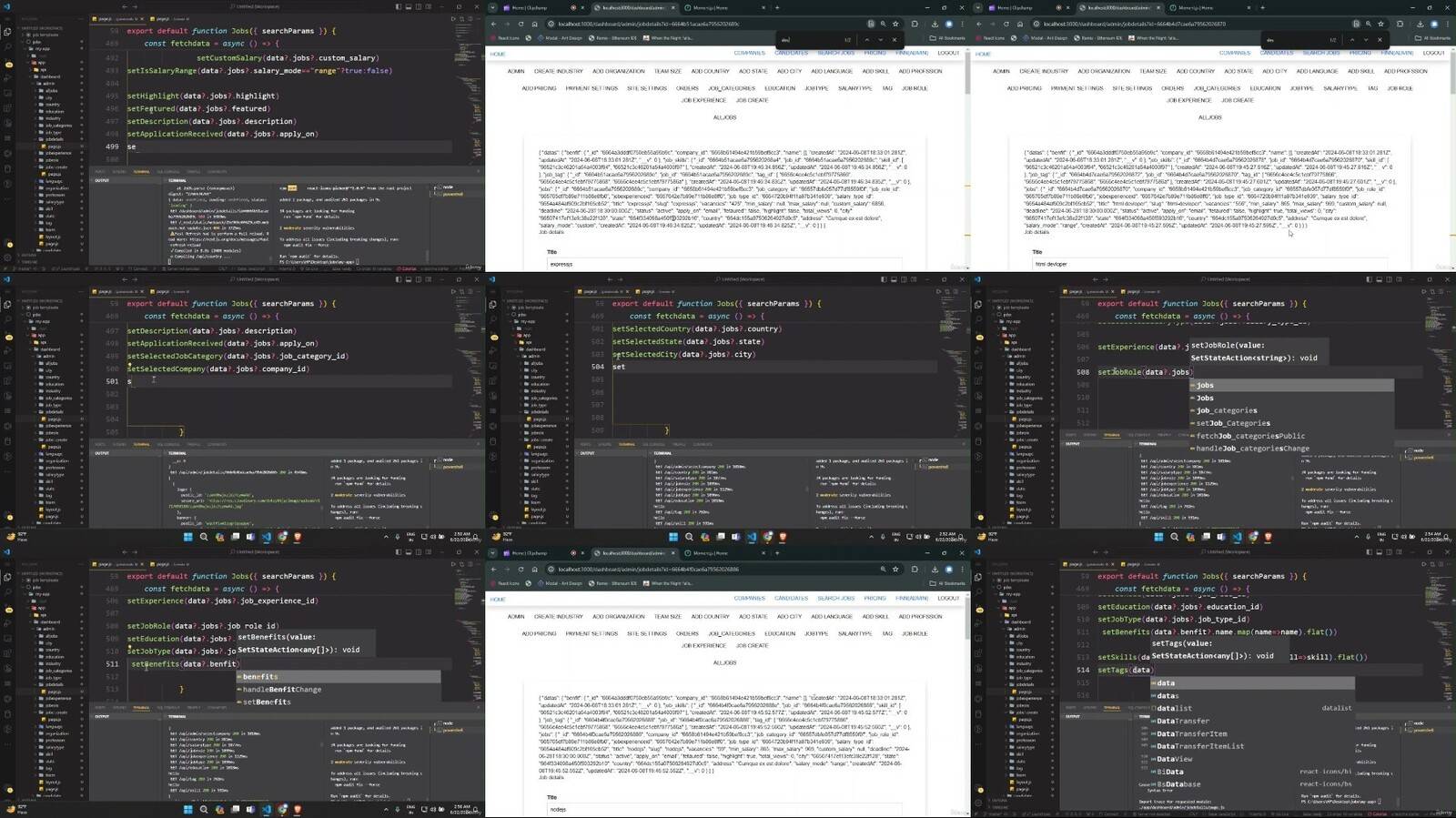Screen dimensions: 1456x818
Task: Jump to next find match in expressjs job browser
Action: tap(880, 40)
